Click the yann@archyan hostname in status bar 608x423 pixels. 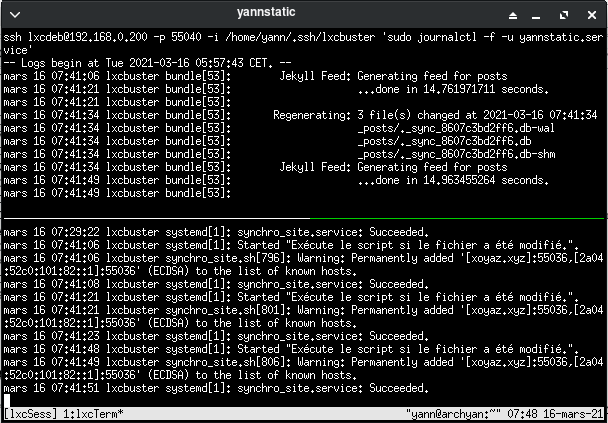point(449,412)
